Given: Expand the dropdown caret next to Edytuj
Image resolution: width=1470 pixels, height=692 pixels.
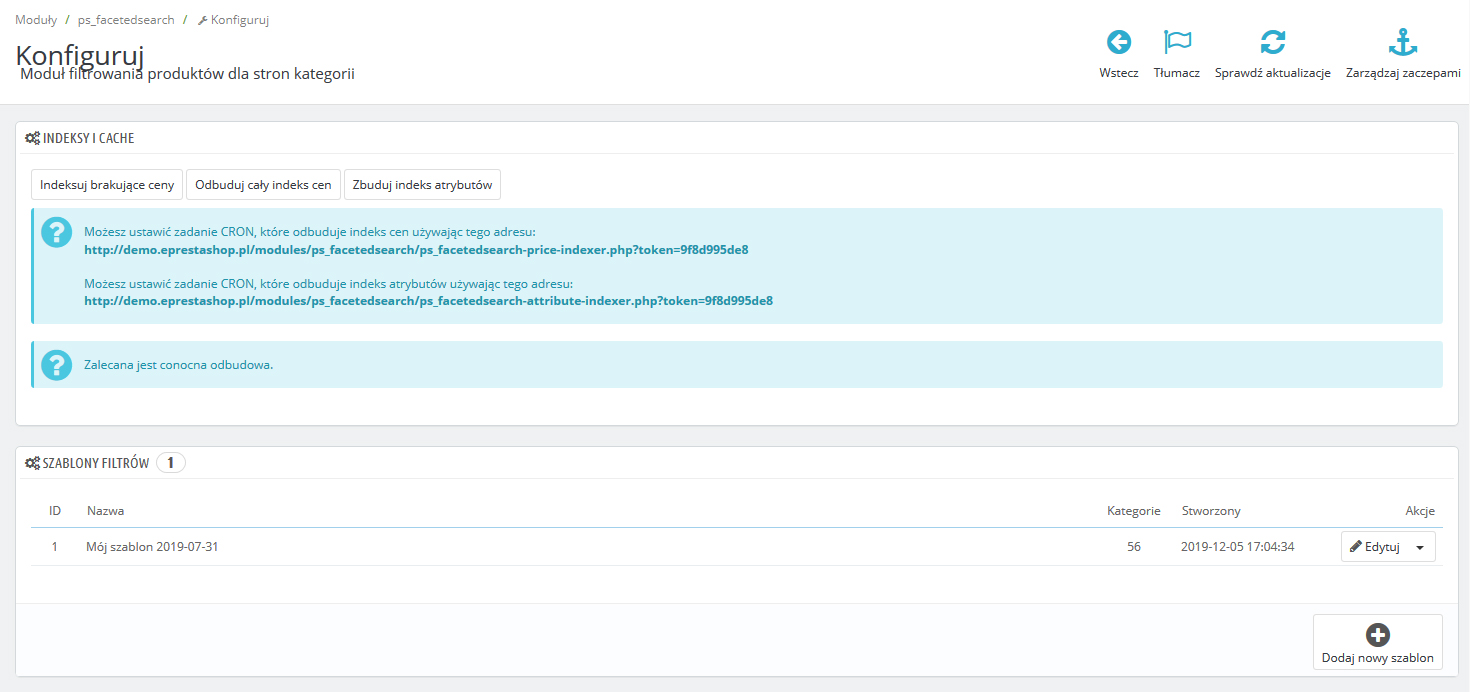Looking at the screenshot, I should click(x=1420, y=547).
